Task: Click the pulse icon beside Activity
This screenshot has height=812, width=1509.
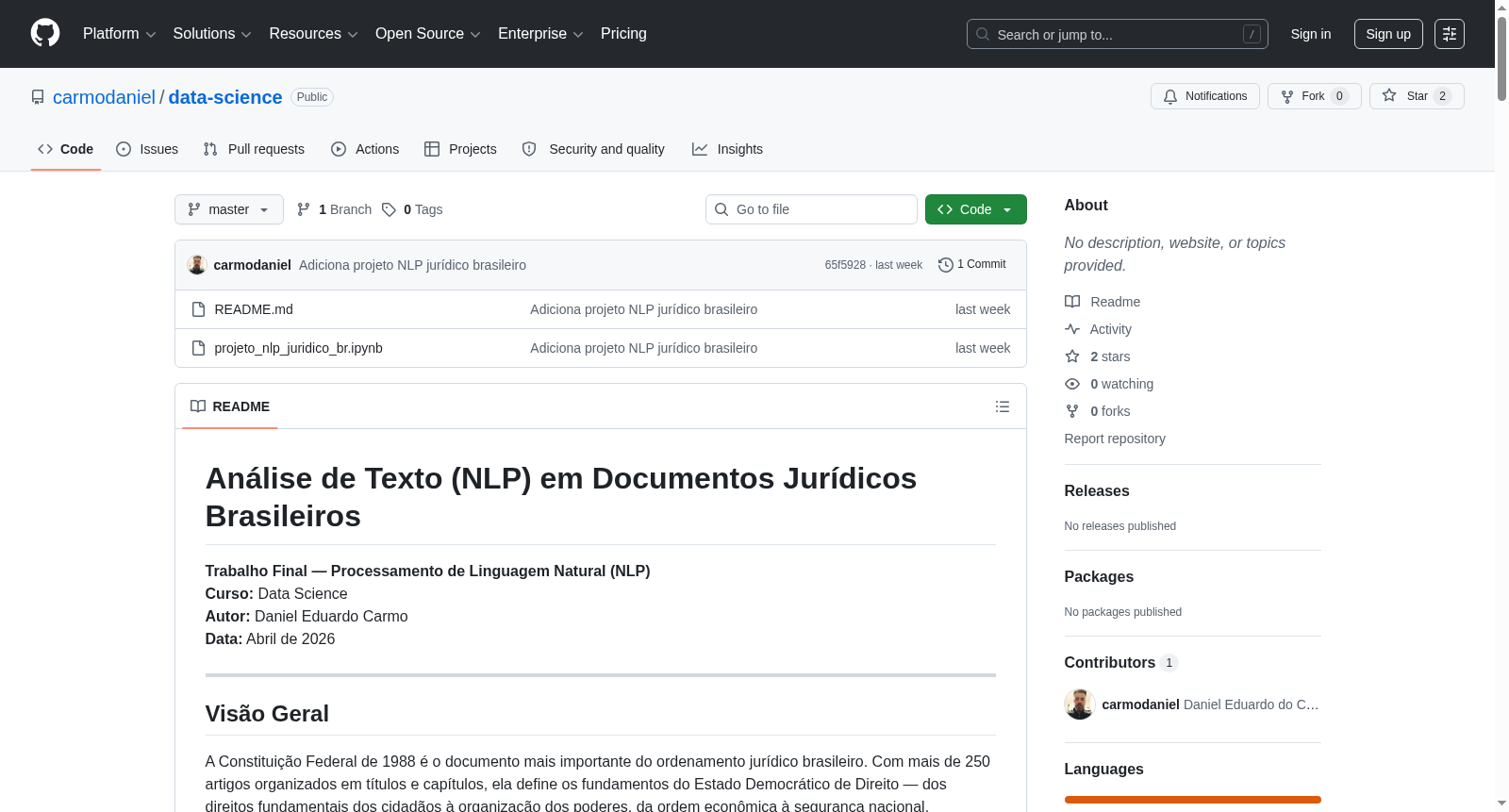Action: [x=1072, y=329]
